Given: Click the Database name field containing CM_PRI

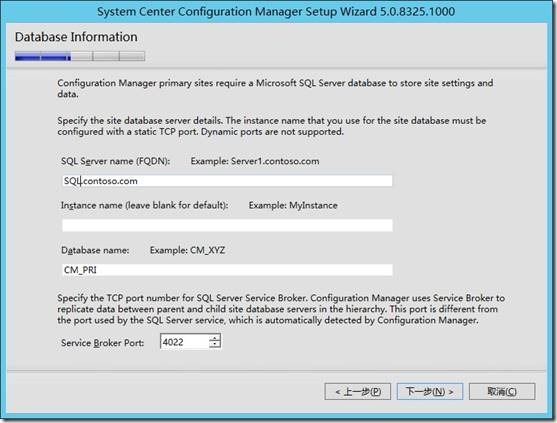Looking at the screenshot, I should point(227,270).
